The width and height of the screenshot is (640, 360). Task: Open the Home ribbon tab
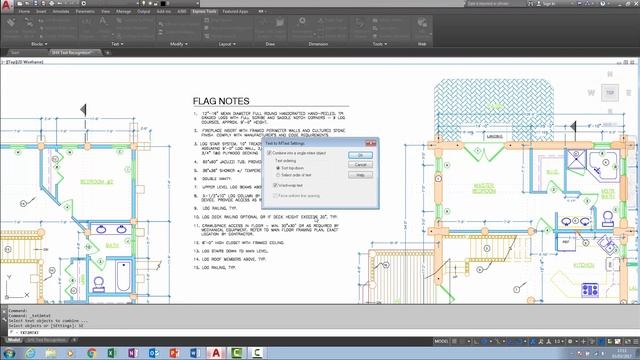tap(24, 11)
